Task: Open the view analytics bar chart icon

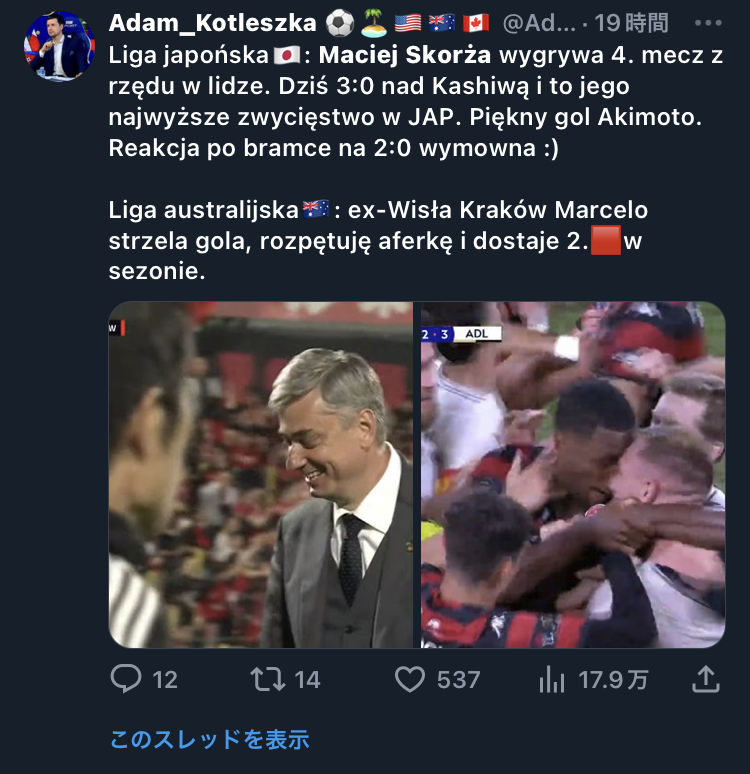Action: [552, 680]
